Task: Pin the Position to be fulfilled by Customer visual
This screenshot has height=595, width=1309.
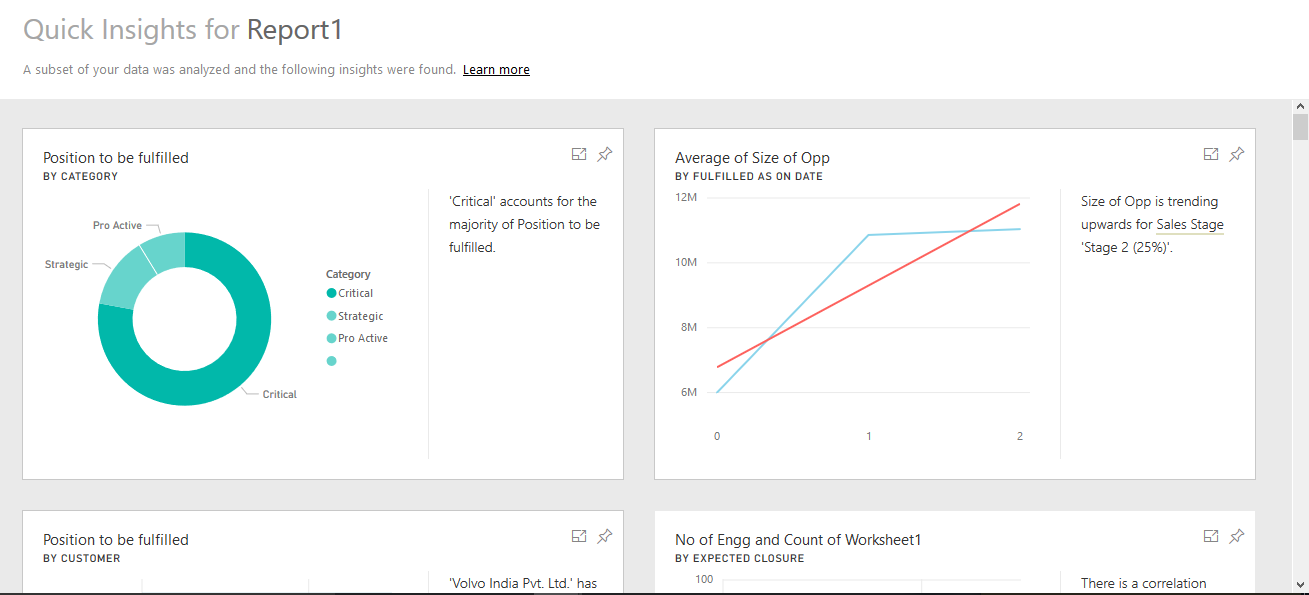Action: point(605,536)
